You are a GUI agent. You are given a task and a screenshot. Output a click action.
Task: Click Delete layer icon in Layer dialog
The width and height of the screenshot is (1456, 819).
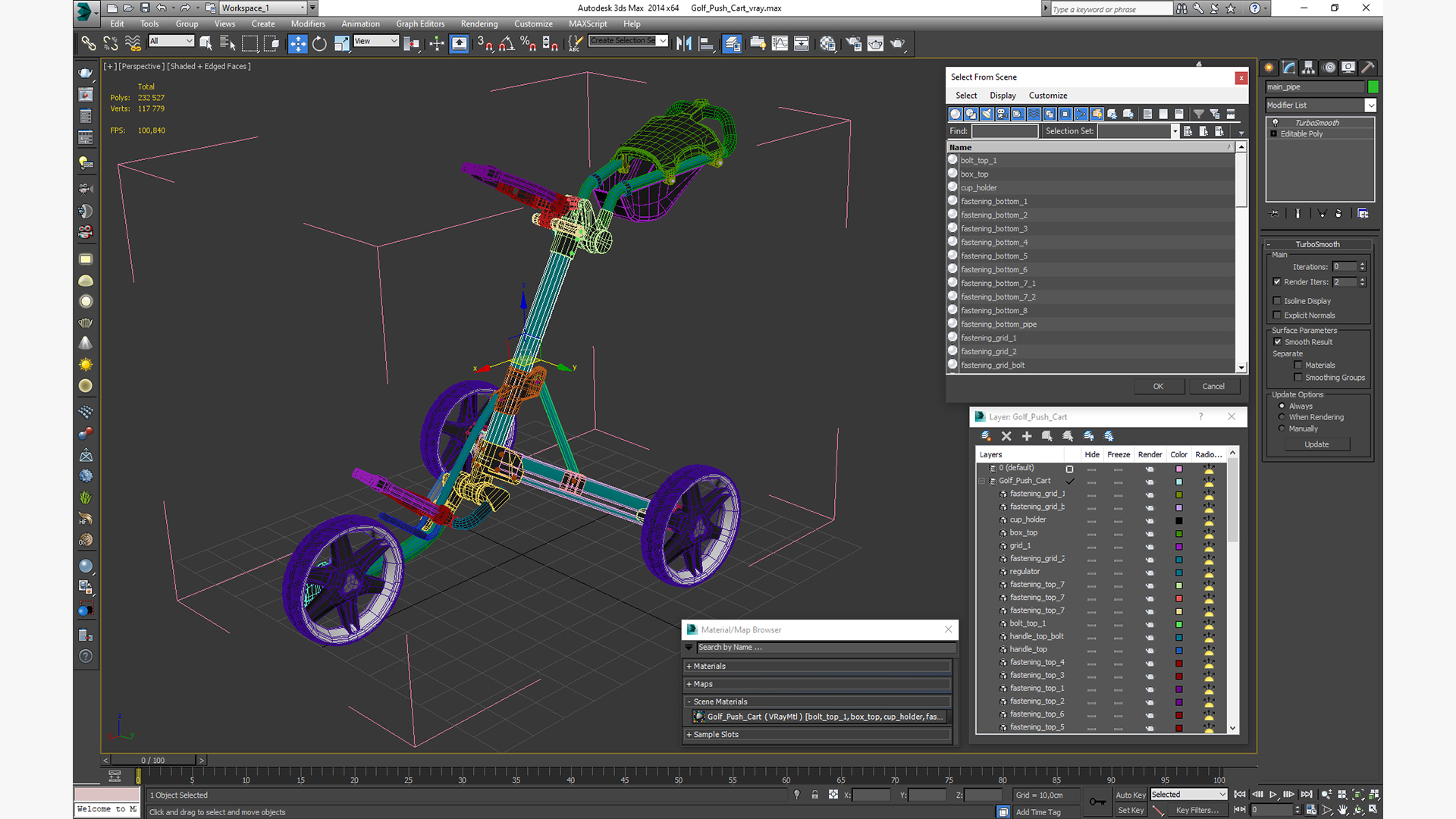tap(1006, 436)
